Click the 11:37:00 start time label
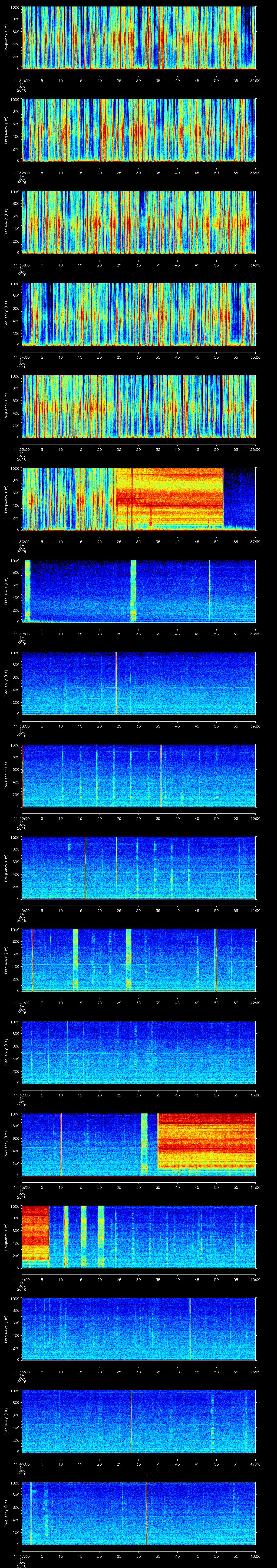Image resolution: width=277 pixels, height=1568 pixels. 22,634
